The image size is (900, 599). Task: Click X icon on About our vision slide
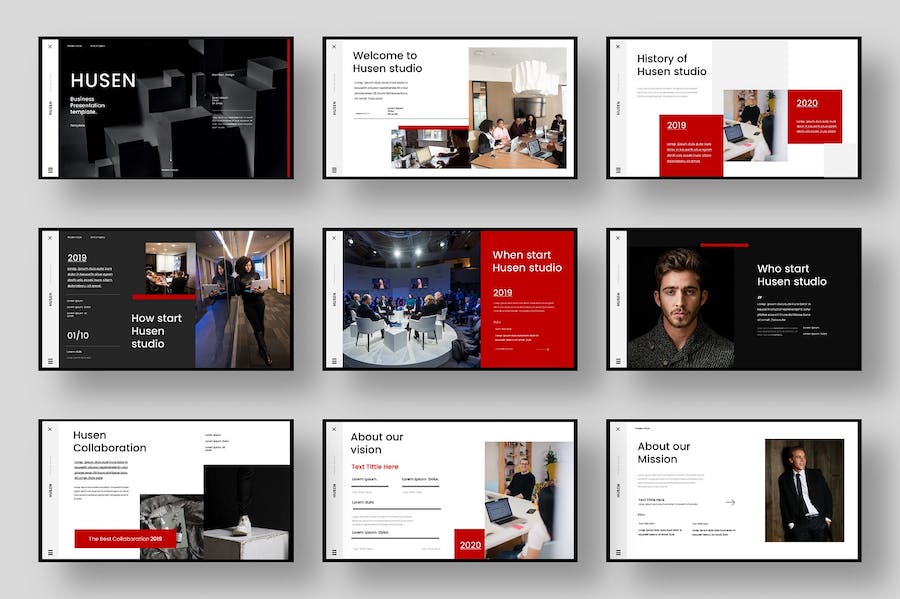pyautogui.click(x=334, y=428)
